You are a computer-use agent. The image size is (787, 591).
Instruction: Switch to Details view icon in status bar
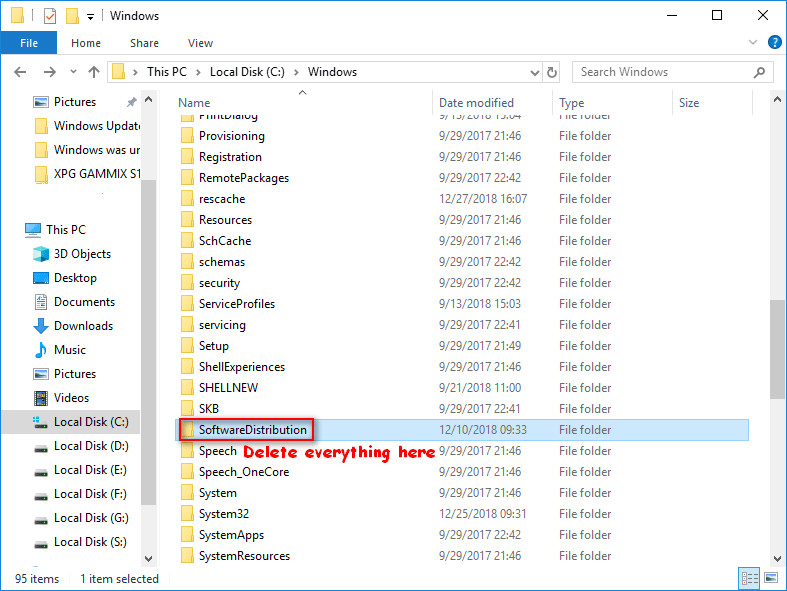coord(749,578)
